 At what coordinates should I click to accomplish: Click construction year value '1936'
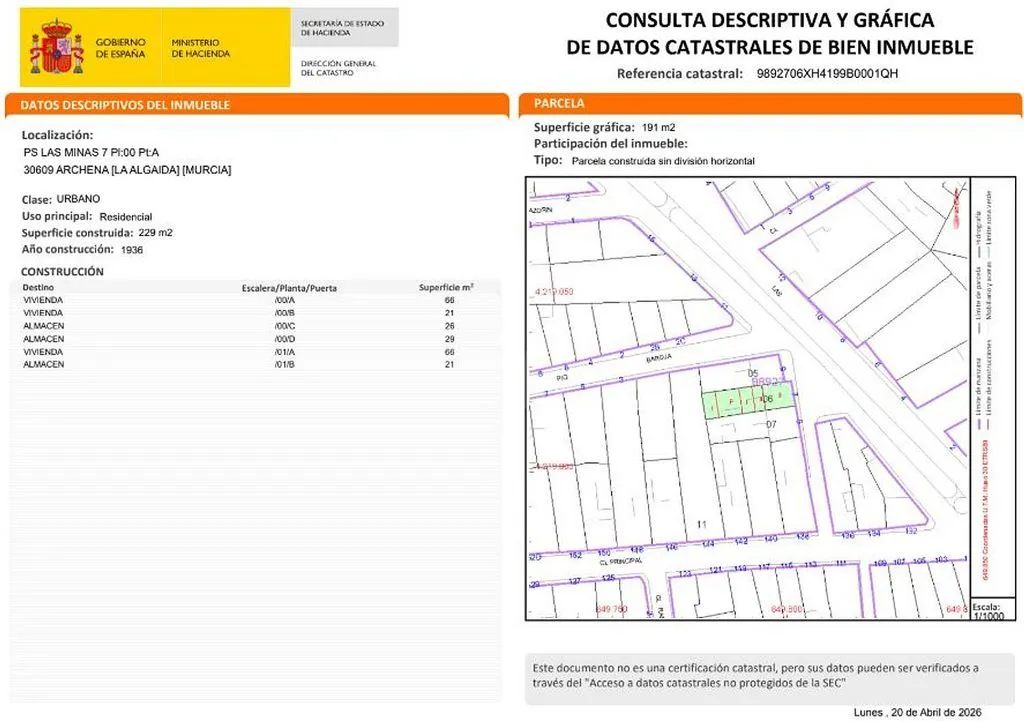click(132, 250)
